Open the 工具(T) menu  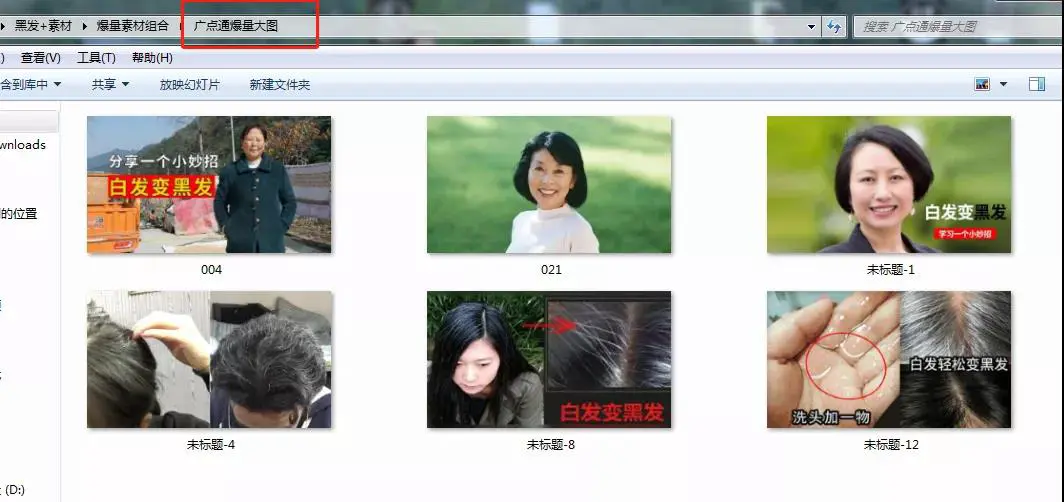tap(97, 58)
